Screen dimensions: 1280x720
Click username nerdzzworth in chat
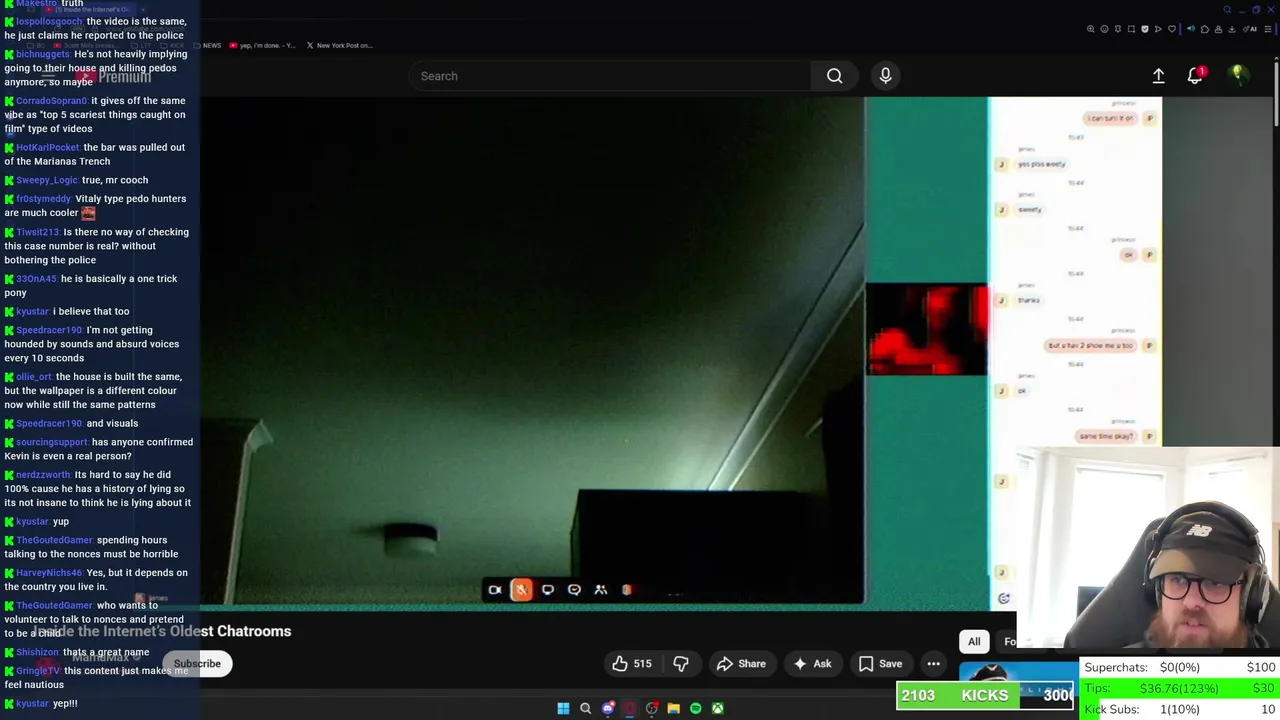tap(43, 475)
